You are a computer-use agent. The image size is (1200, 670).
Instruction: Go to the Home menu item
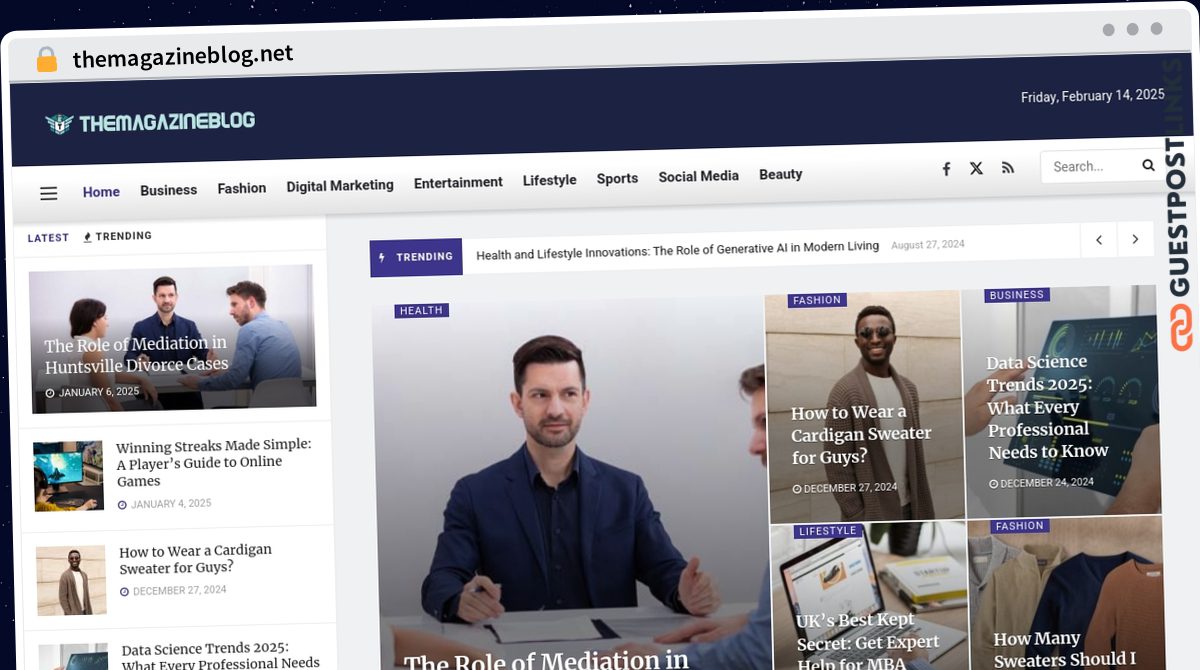[101, 192]
